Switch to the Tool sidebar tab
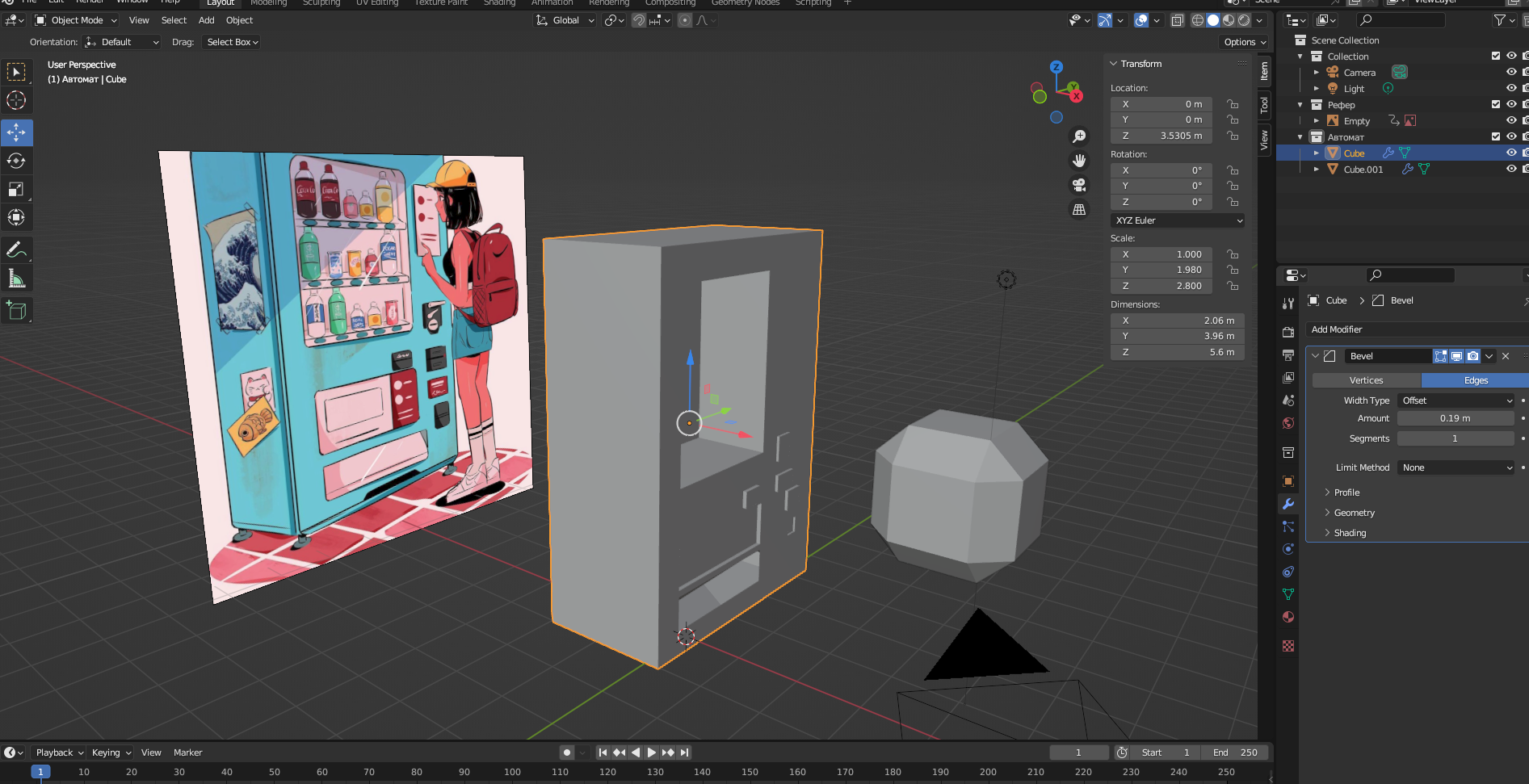Viewport: 1529px width, 784px height. 1264,105
